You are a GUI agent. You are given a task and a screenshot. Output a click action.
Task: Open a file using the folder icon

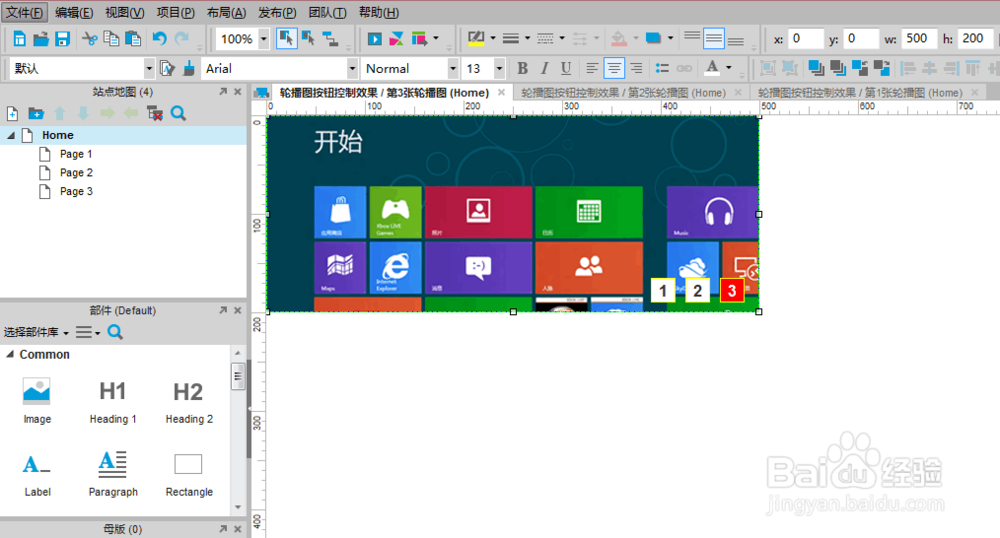41,40
